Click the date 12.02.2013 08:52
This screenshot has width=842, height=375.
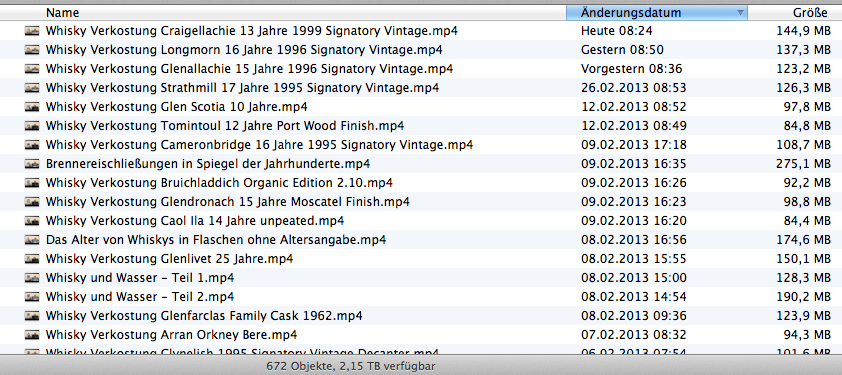634,107
